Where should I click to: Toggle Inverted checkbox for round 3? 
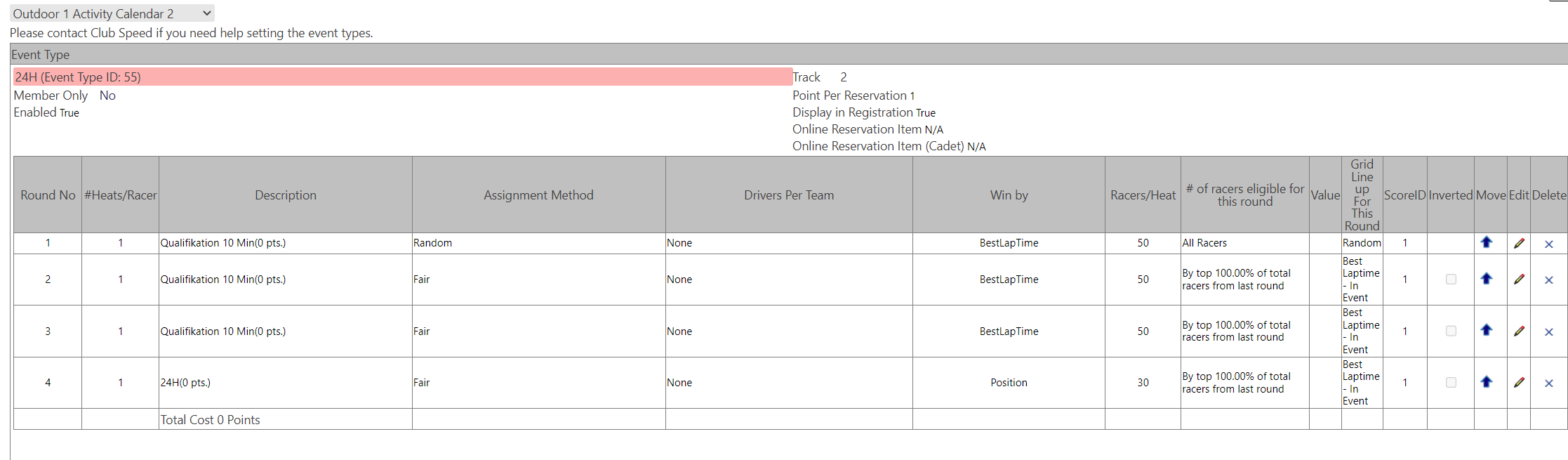(x=1451, y=331)
